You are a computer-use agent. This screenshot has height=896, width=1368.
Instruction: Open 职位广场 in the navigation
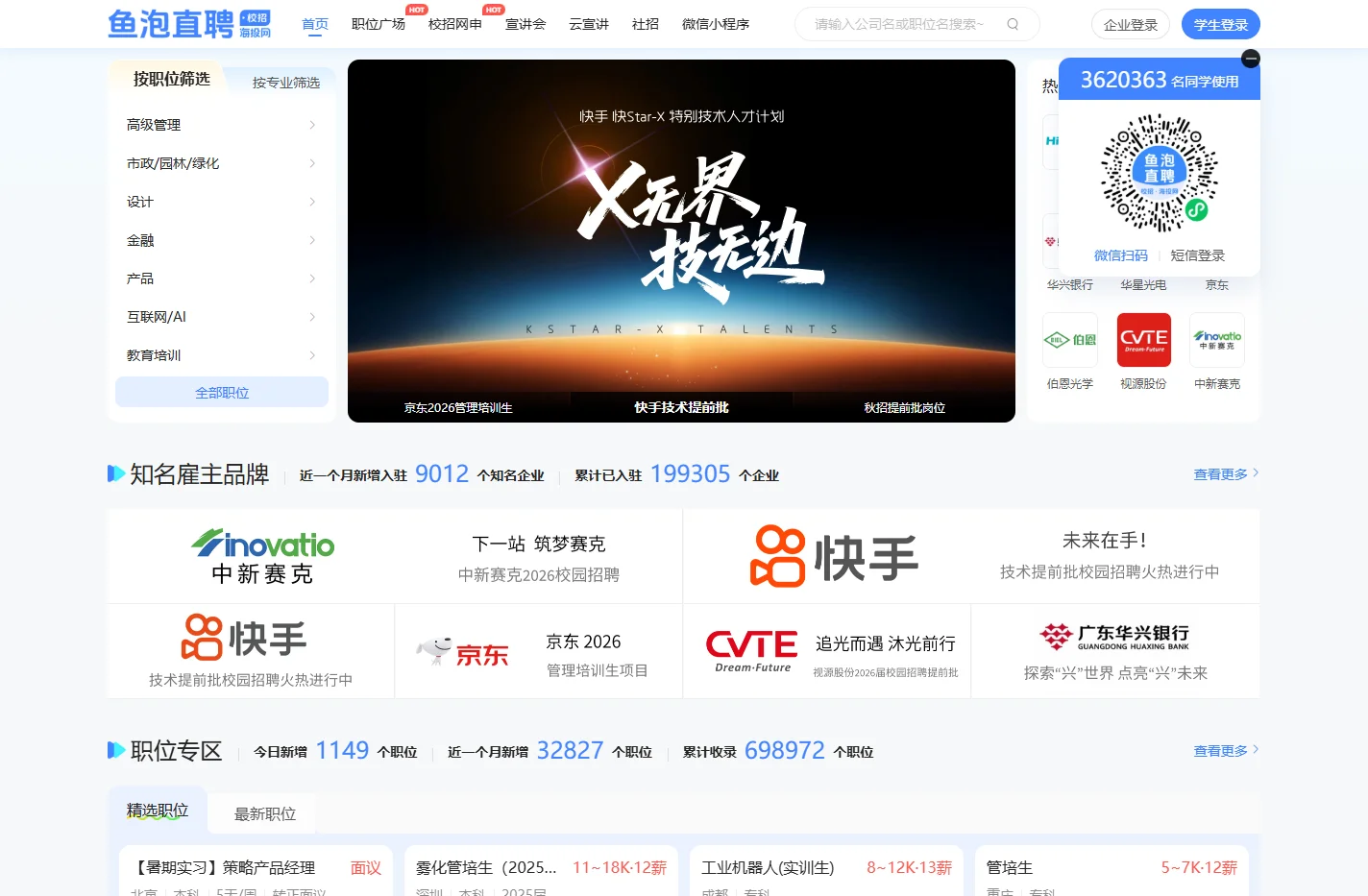[379, 24]
